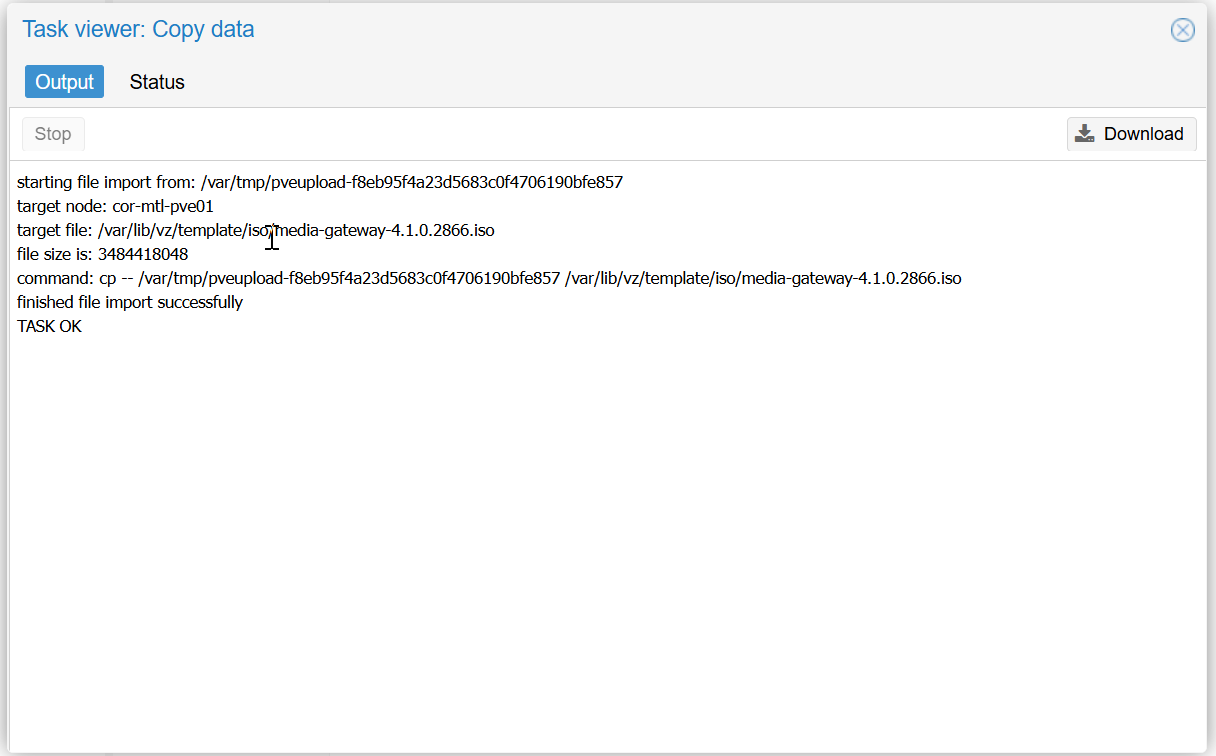Click the 'Task viewer: Copy data' title

pyautogui.click(x=138, y=29)
